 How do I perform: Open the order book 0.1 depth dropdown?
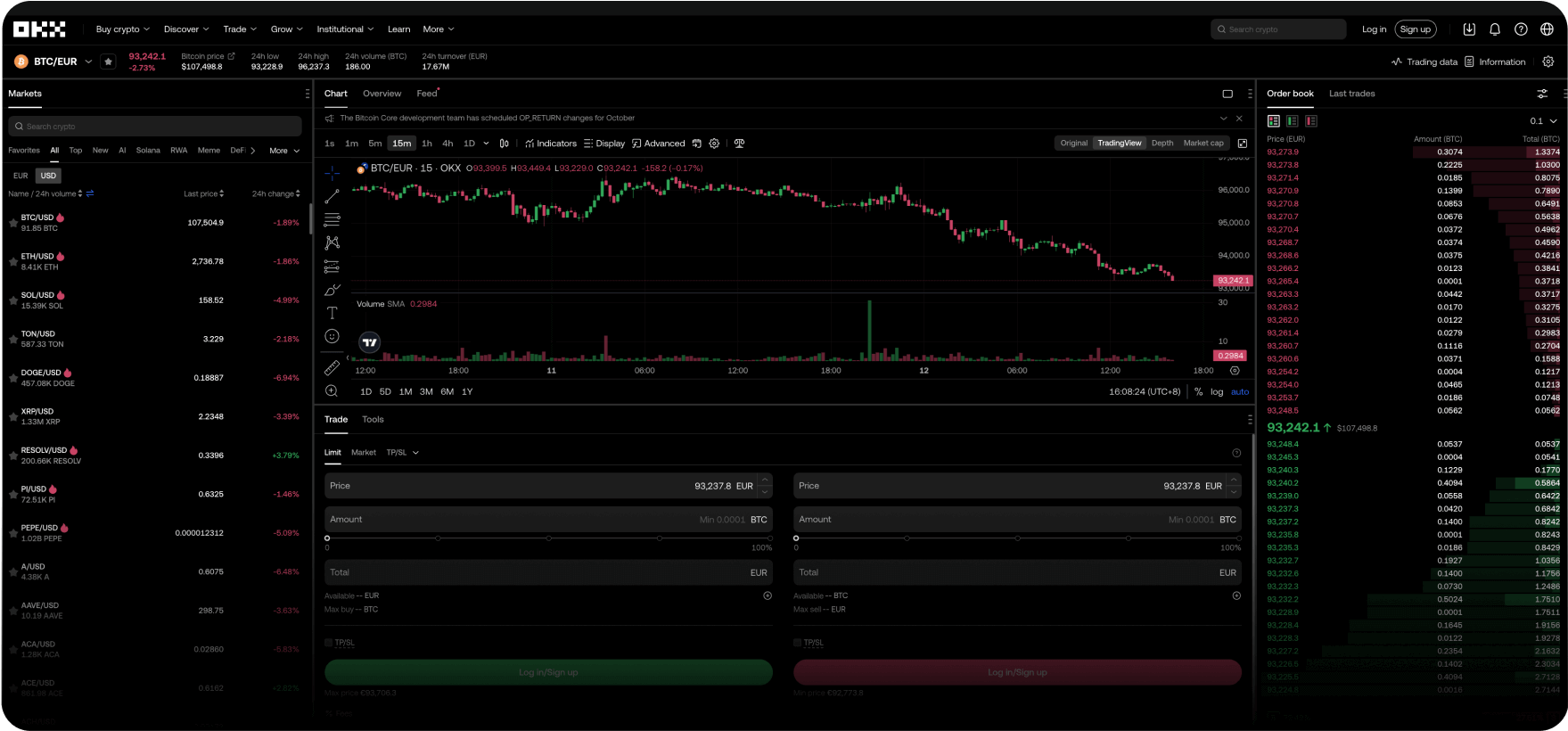pos(1544,121)
